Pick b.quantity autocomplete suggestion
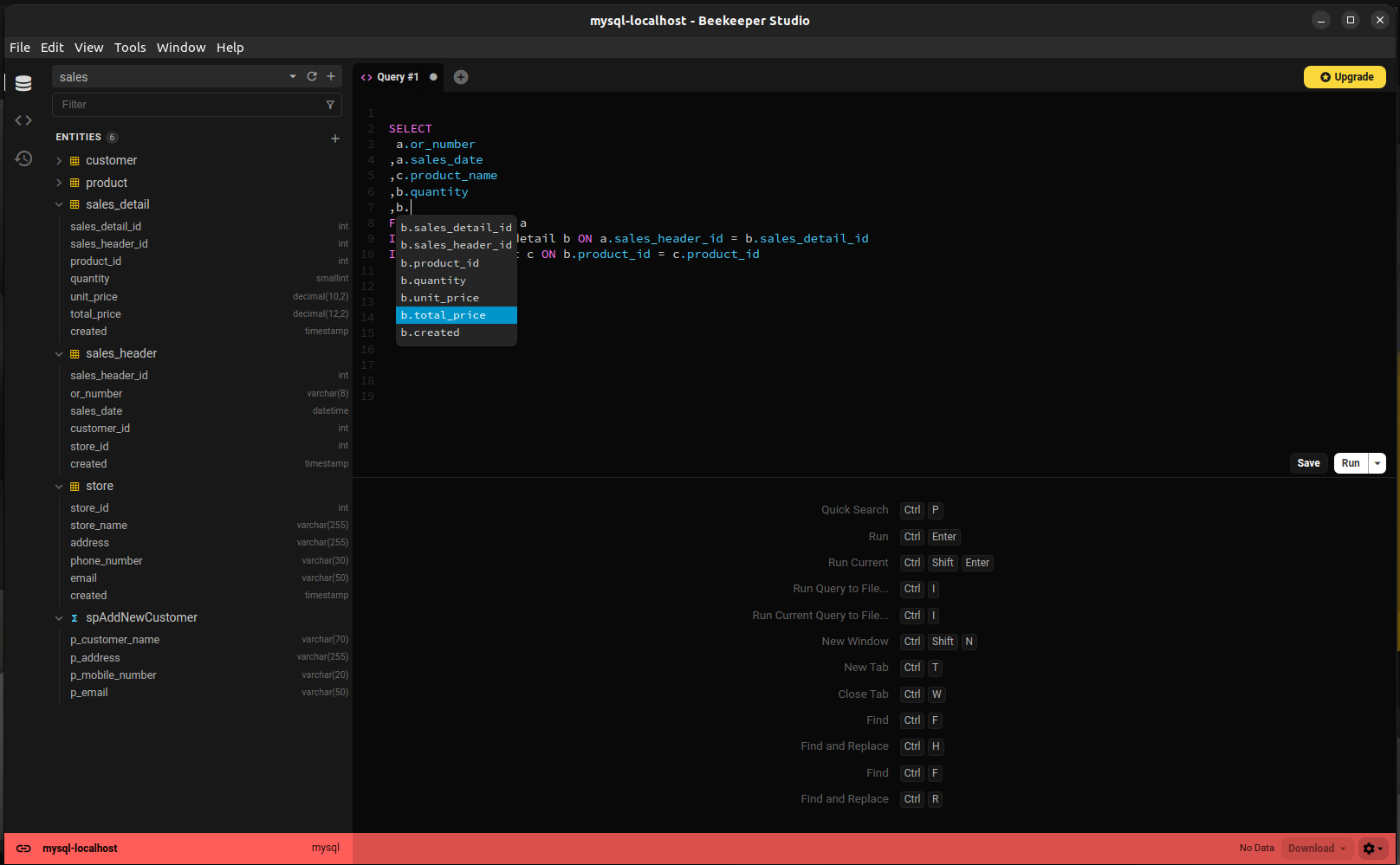The width and height of the screenshot is (1400, 865). [457, 281]
